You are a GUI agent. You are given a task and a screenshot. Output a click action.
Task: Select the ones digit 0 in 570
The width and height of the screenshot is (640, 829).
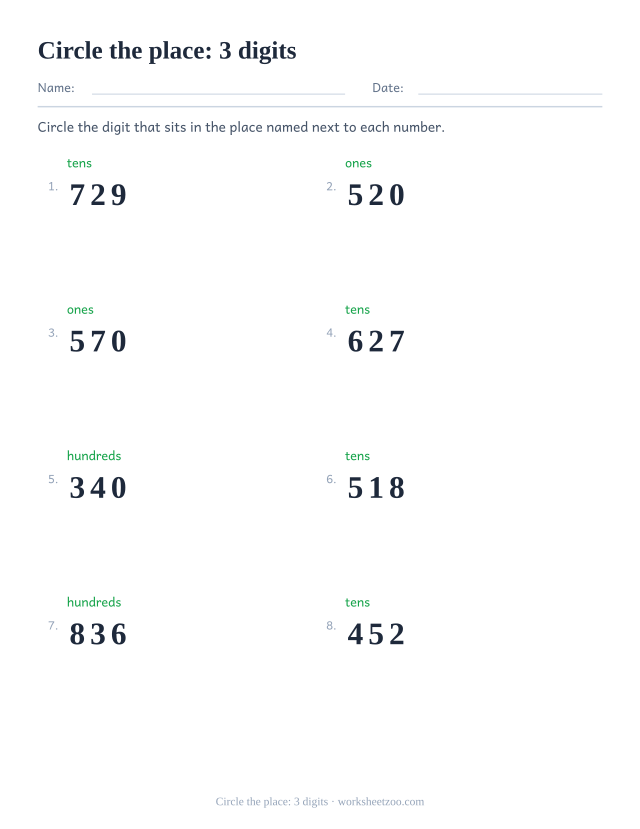119,342
